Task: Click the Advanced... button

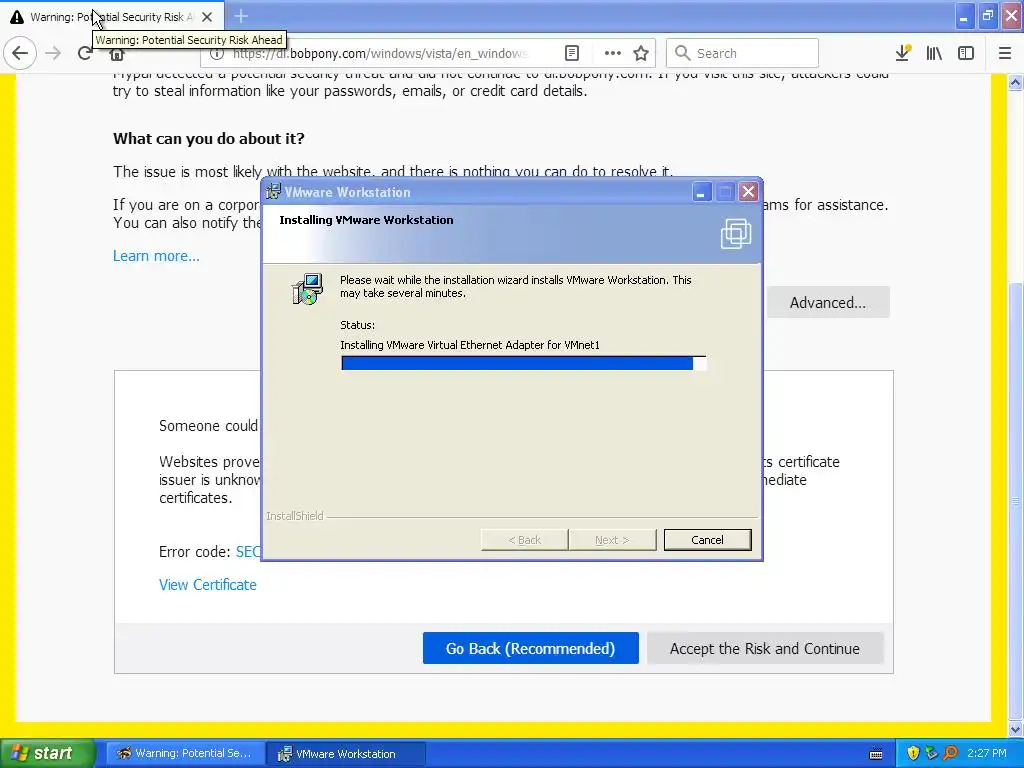Action: pos(827,302)
